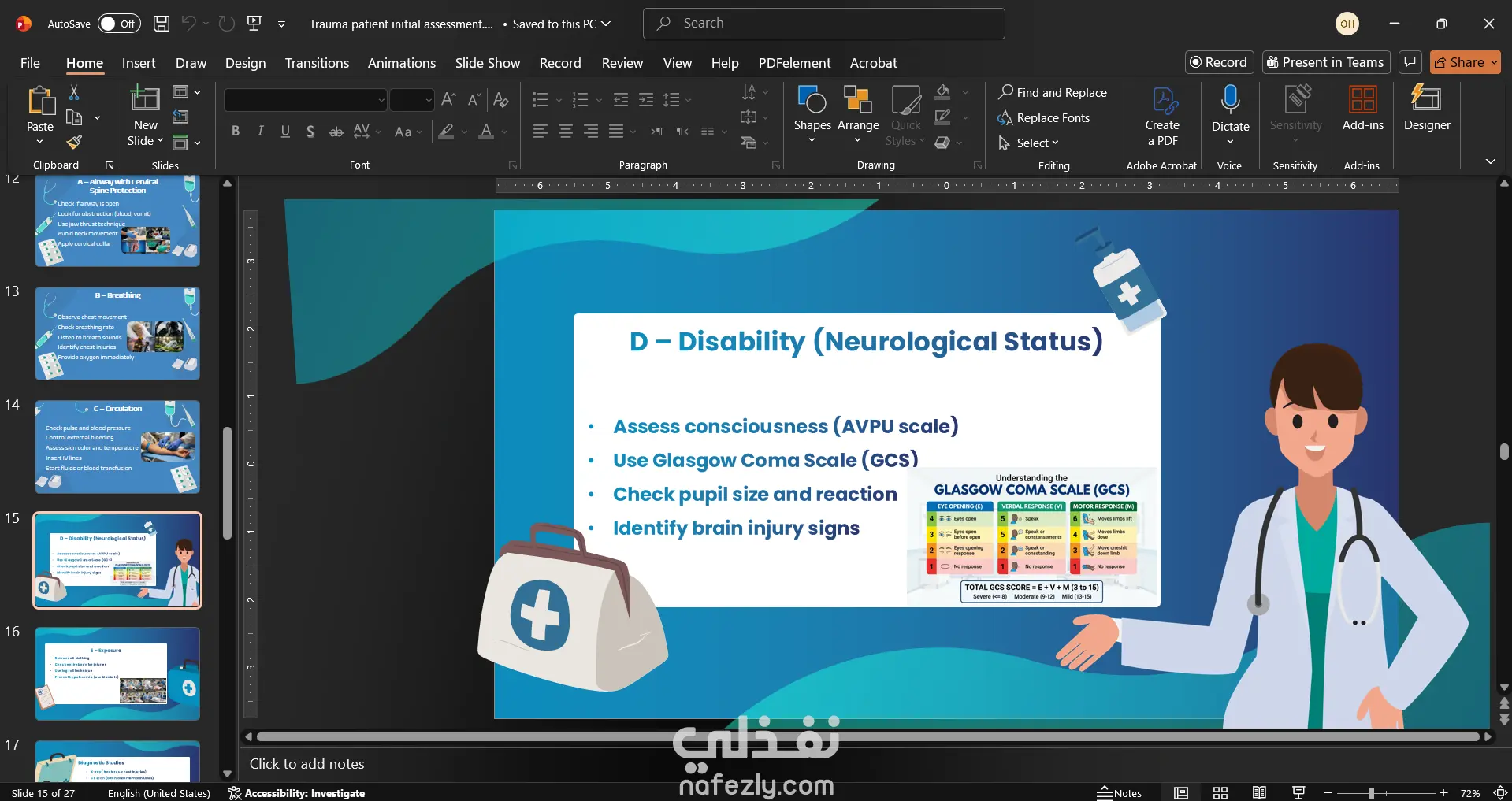
Task: Adjust the zoom slider handle
Action: 1372,793
